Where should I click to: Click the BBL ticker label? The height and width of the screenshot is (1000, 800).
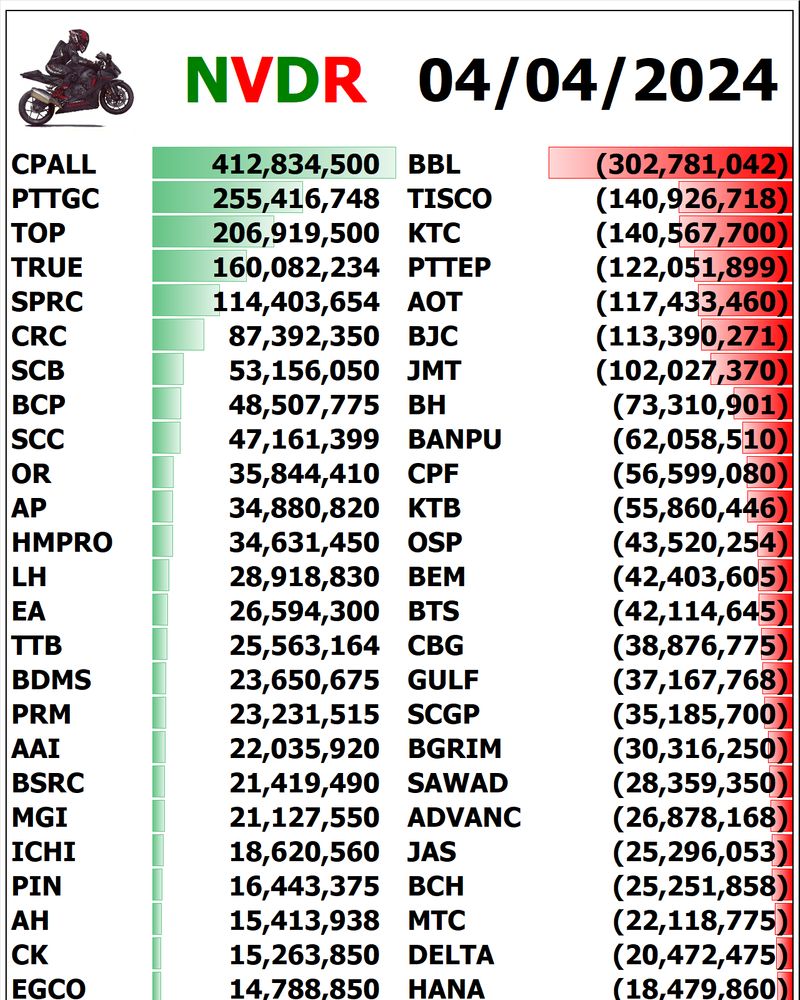click(434, 164)
